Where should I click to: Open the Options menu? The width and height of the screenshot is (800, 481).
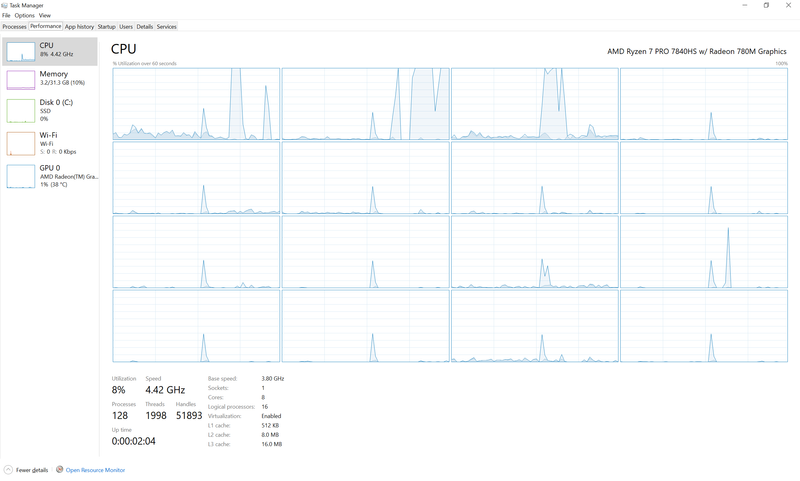[x=24, y=15]
